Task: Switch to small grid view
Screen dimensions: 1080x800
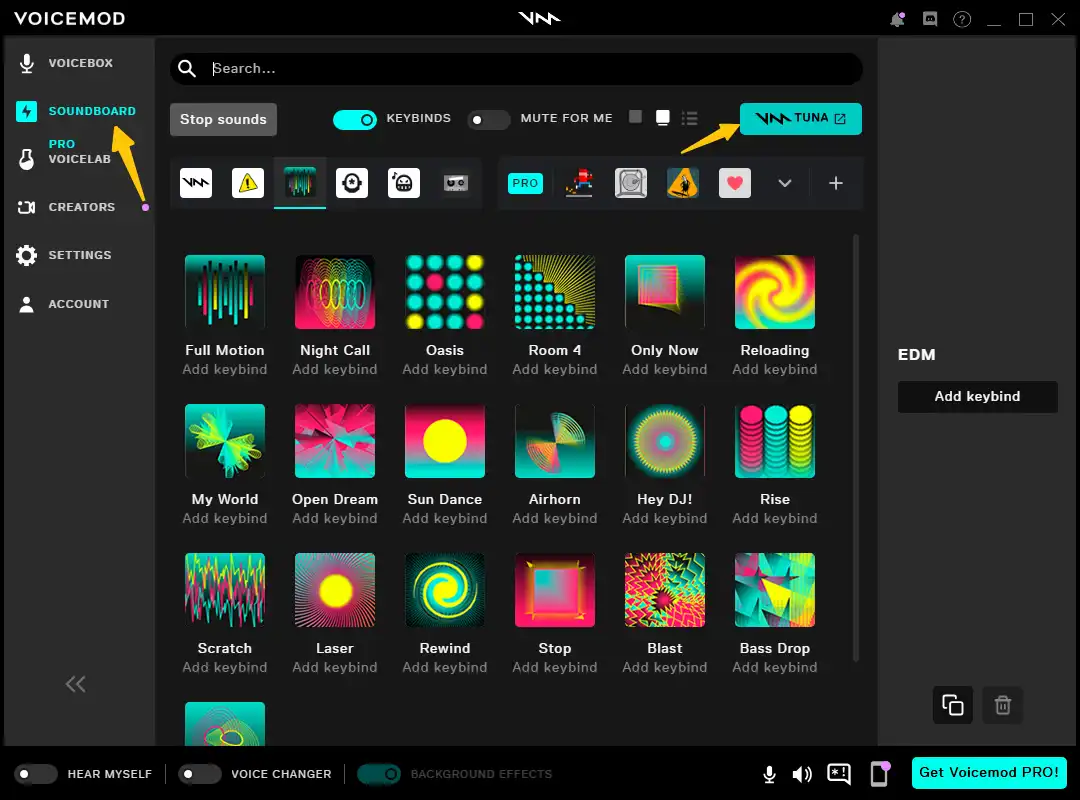Action: [636, 117]
